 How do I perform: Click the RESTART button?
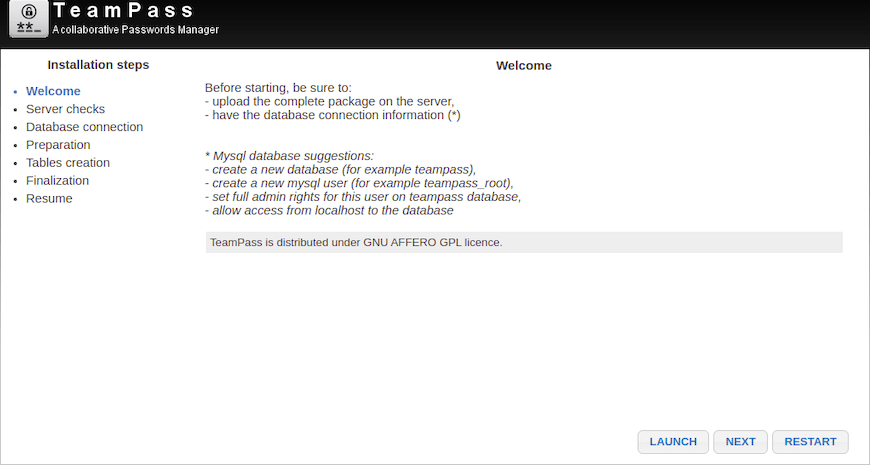(x=810, y=442)
